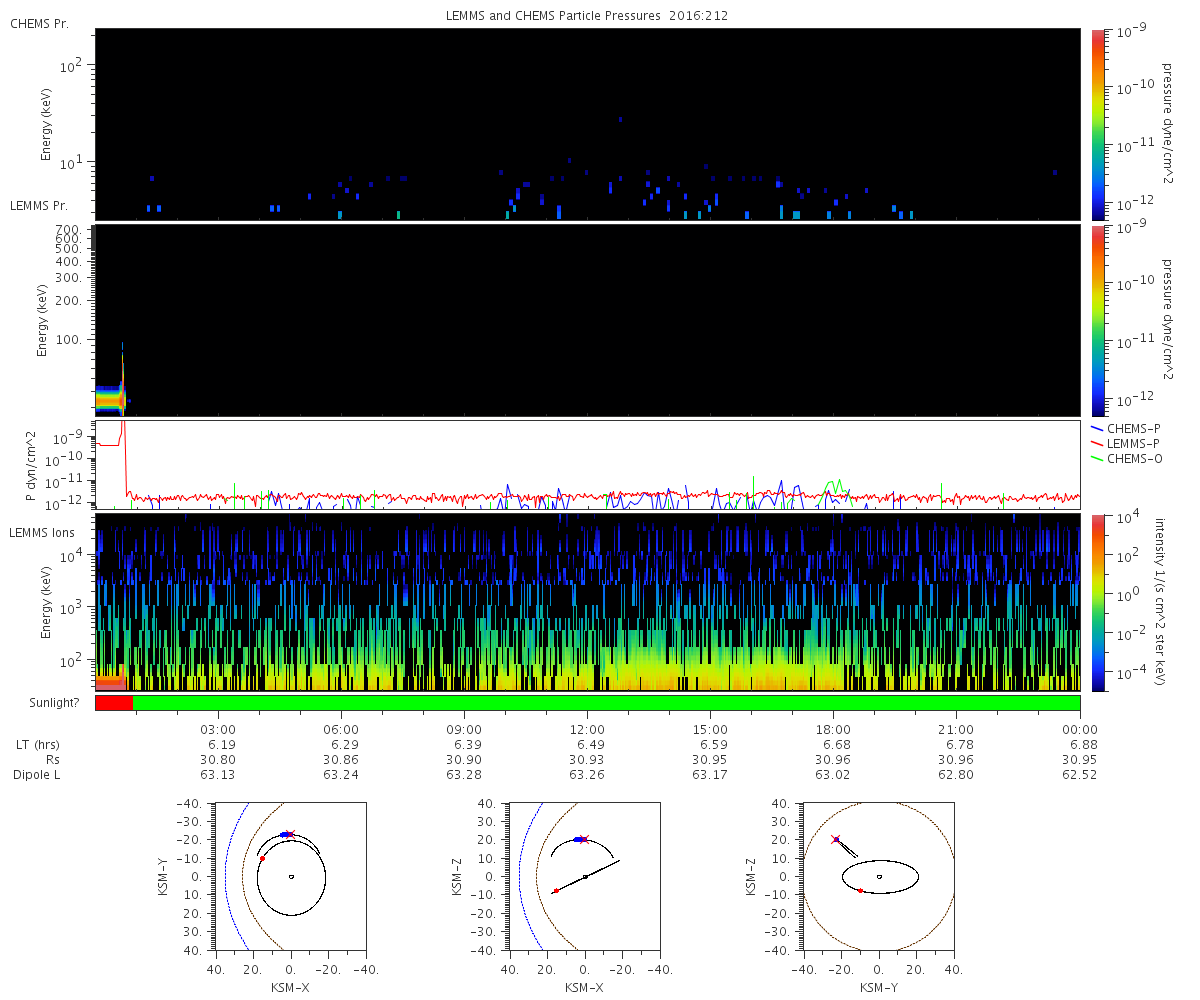Click the 18:00 time axis label
The width and height of the screenshot is (1200, 1000).
pos(833,729)
